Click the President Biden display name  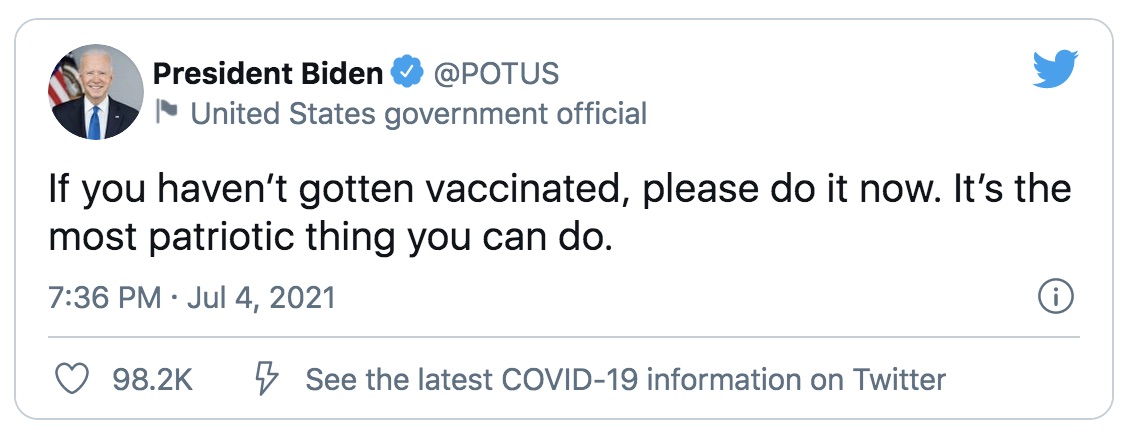[268, 73]
